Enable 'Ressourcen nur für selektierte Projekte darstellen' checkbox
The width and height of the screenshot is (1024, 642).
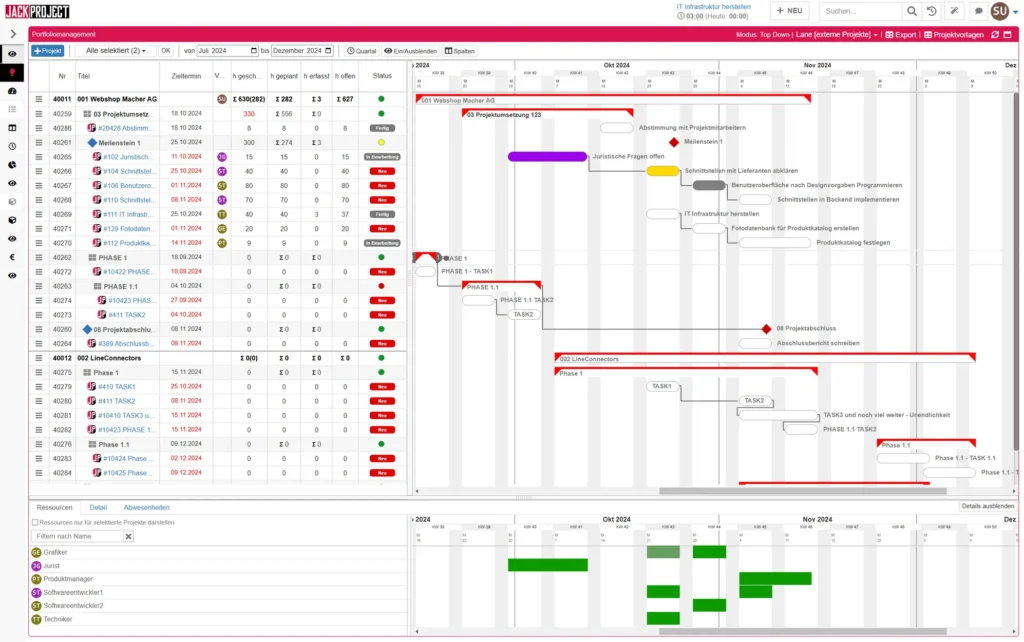pyautogui.click(x=36, y=522)
